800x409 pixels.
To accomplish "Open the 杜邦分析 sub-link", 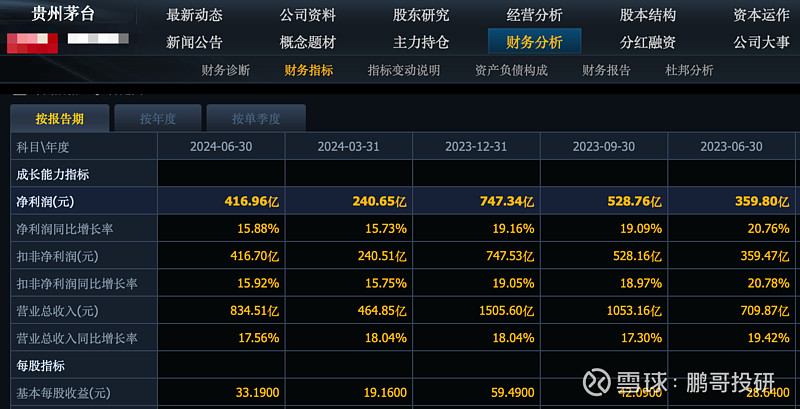I will coord(689,70).
